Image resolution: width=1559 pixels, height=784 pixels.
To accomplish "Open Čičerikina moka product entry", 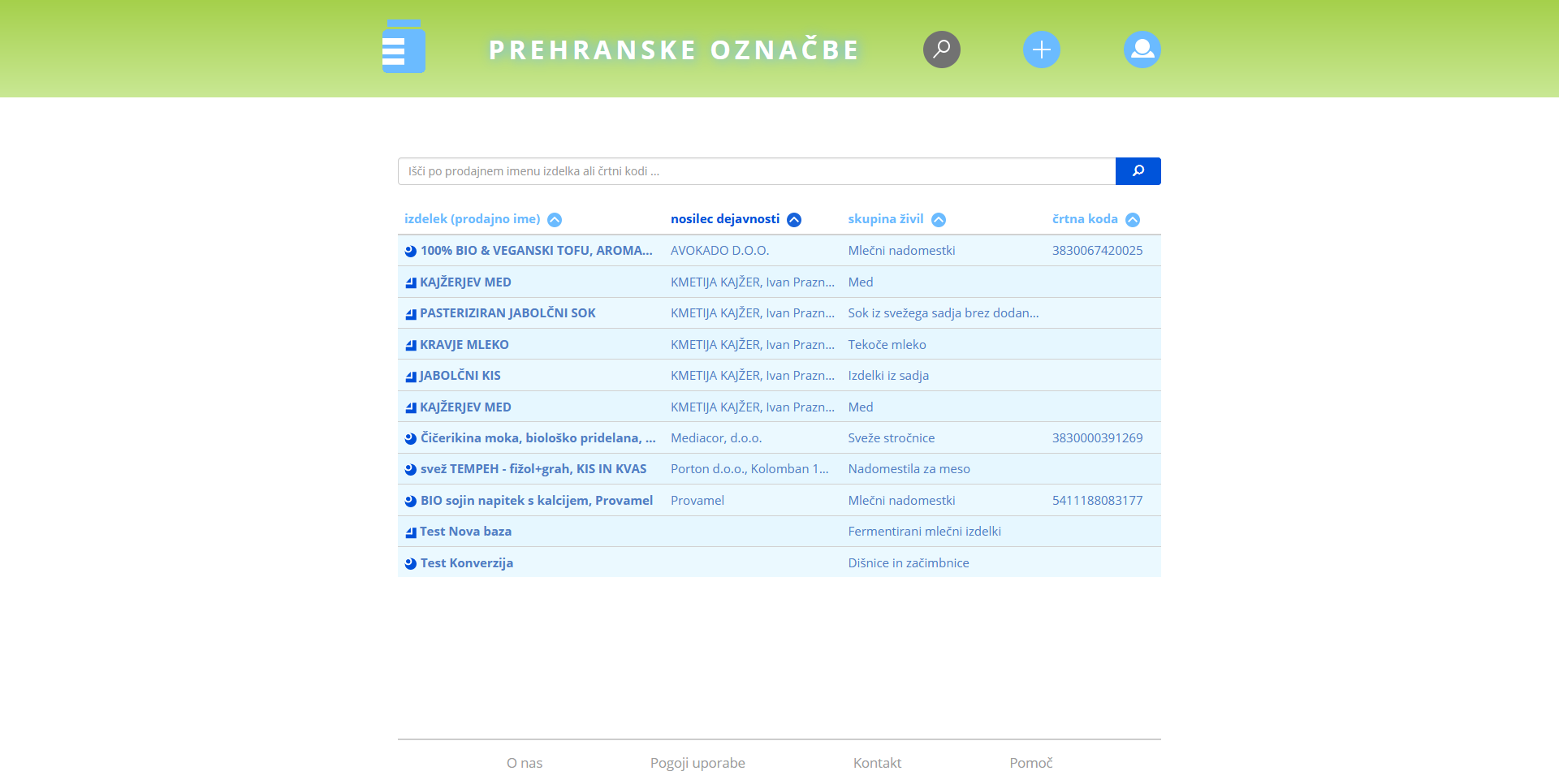I will (538, 438).
